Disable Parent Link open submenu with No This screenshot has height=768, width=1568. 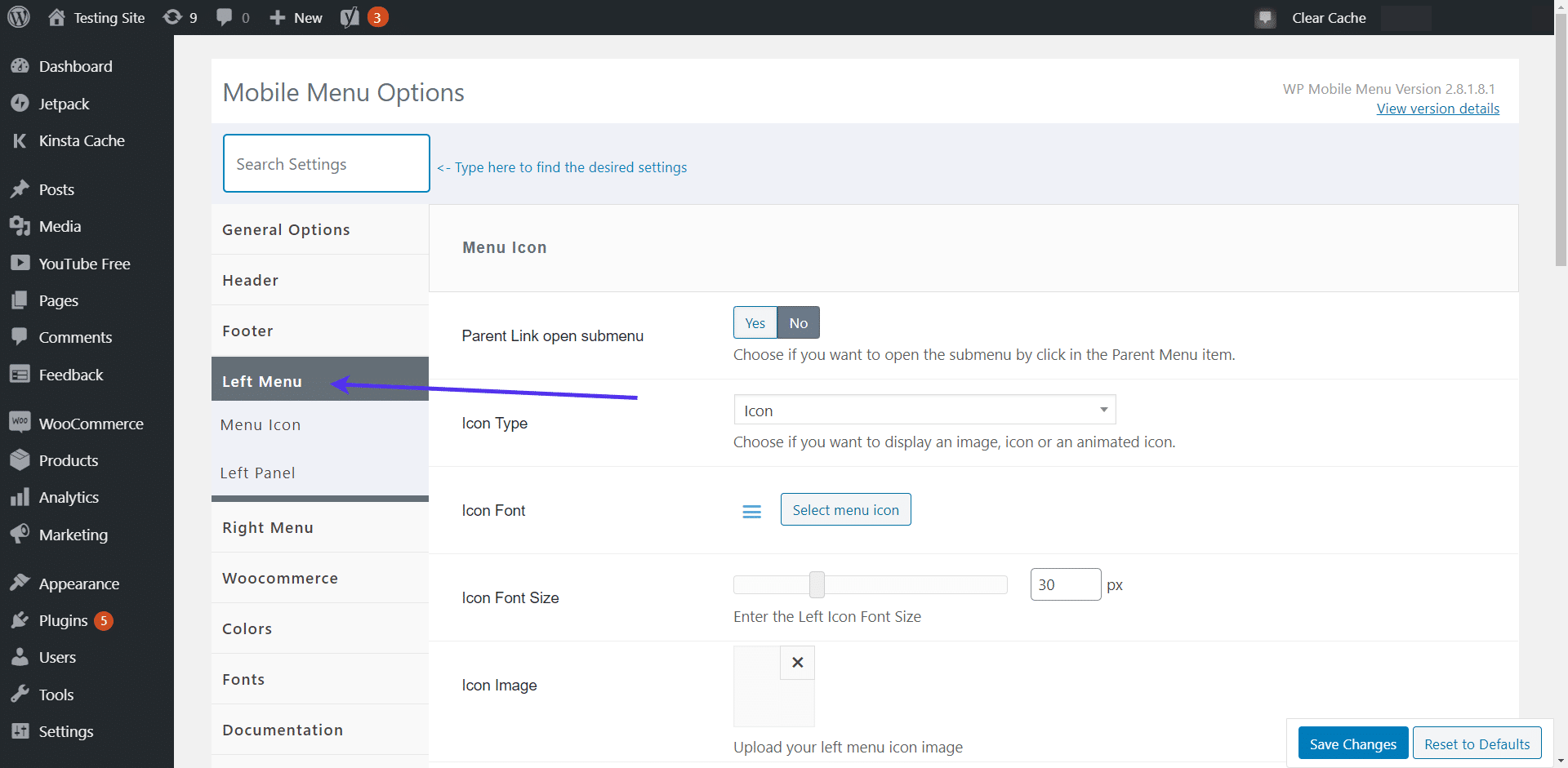[798, 322]
